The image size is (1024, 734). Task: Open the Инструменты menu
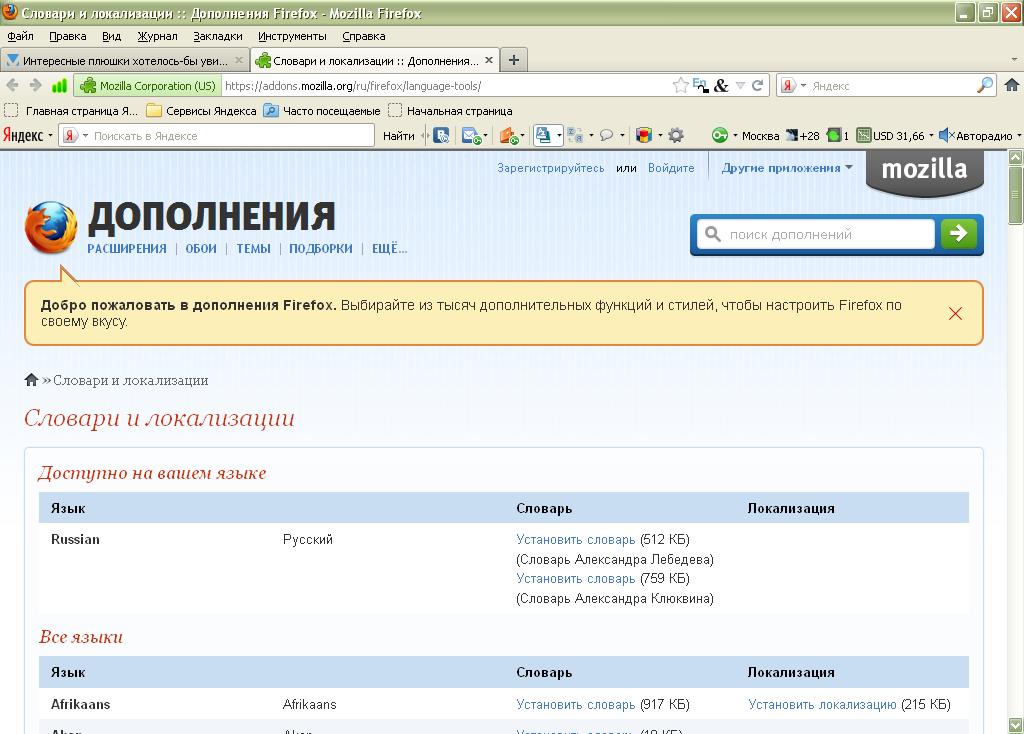[292, 36]
